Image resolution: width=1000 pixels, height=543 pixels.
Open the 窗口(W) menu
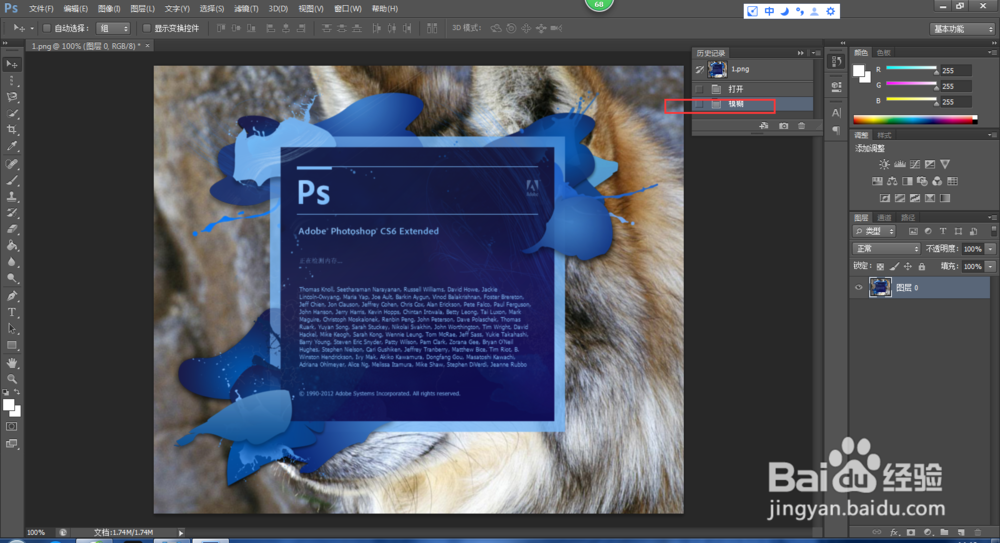click(x=348, y=9)
